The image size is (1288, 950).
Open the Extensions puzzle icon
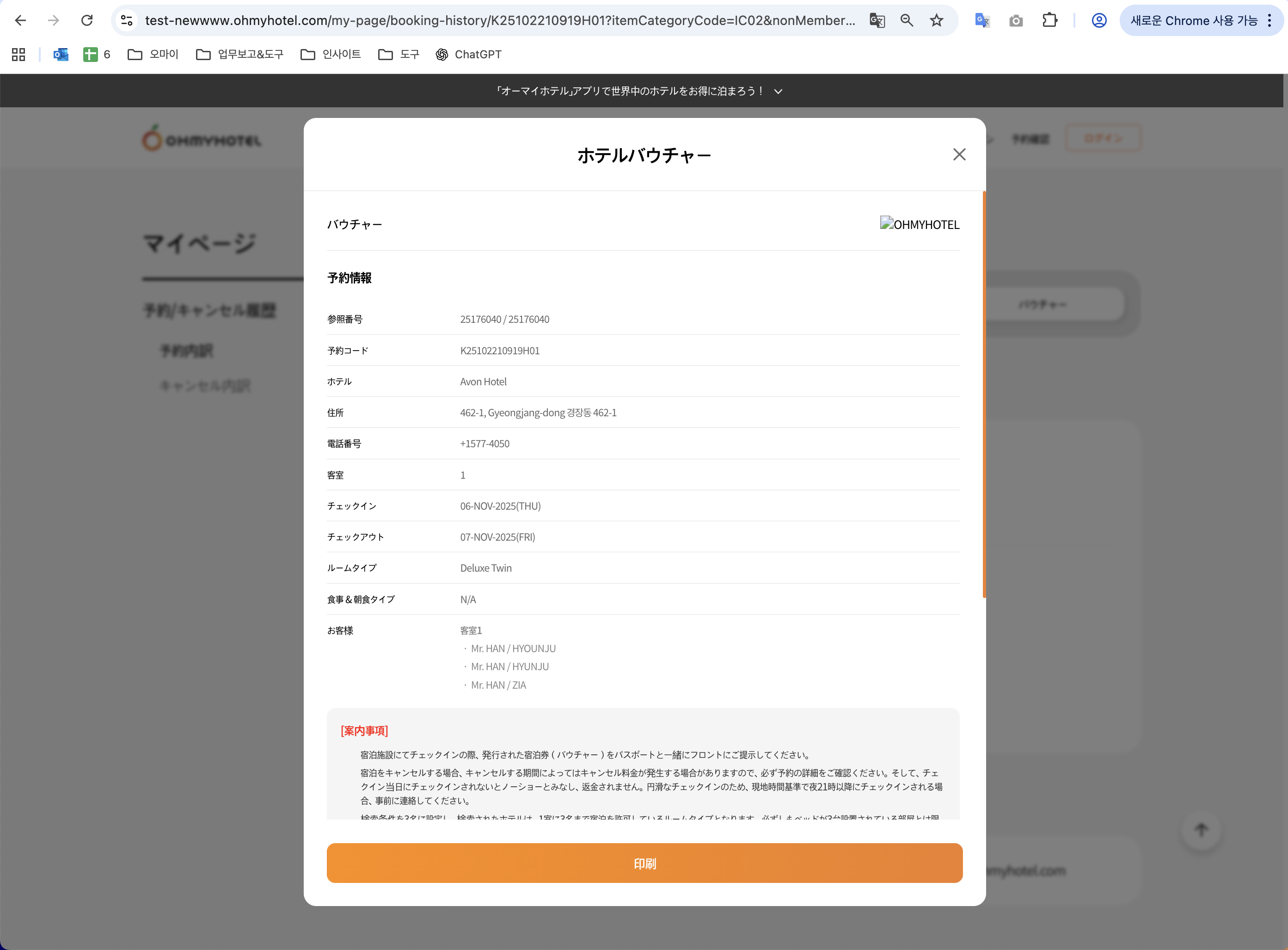[x=1049, y=21]
